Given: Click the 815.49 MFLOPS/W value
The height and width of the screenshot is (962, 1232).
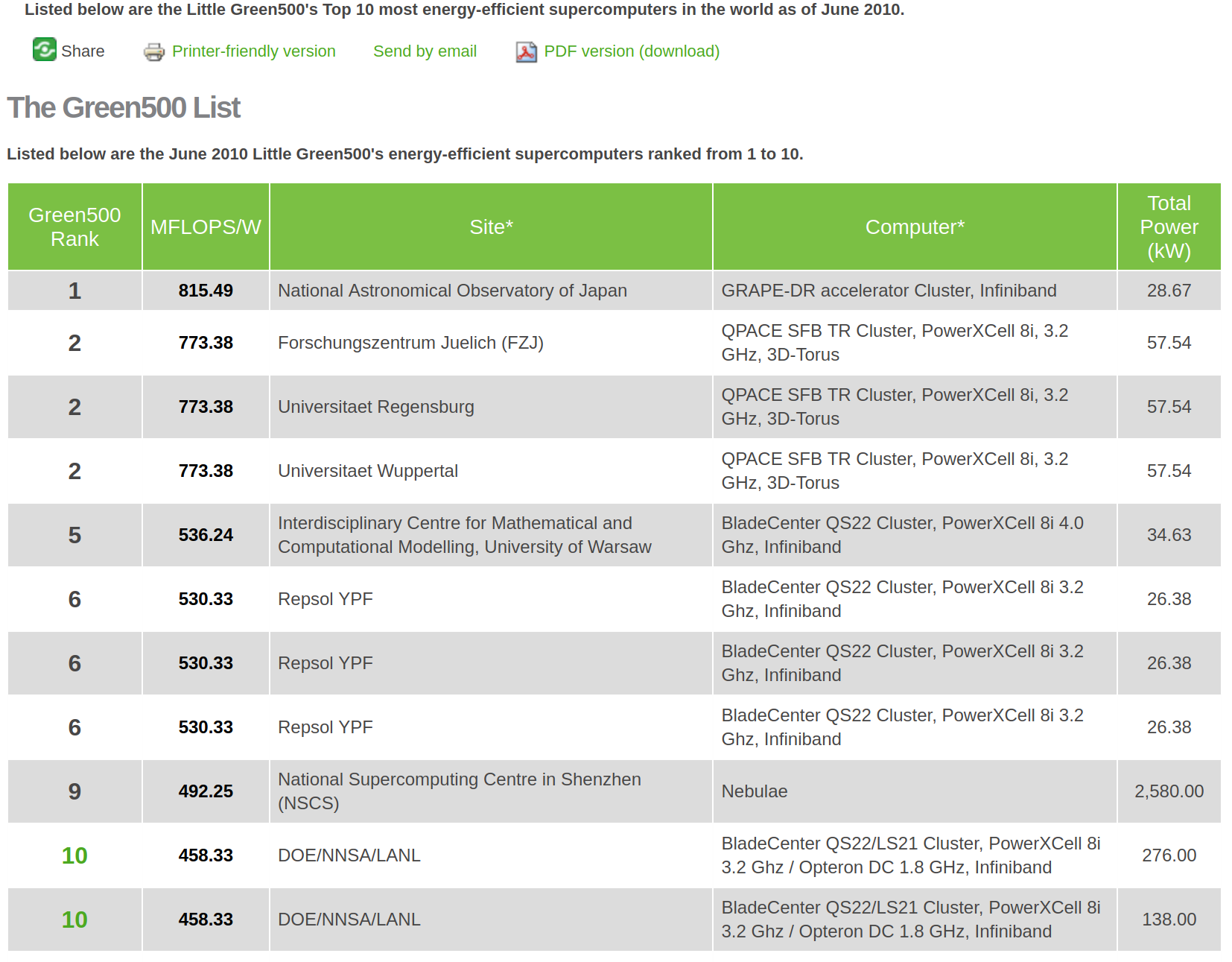Looking at the screenshot, I should [x=206, y=291].
